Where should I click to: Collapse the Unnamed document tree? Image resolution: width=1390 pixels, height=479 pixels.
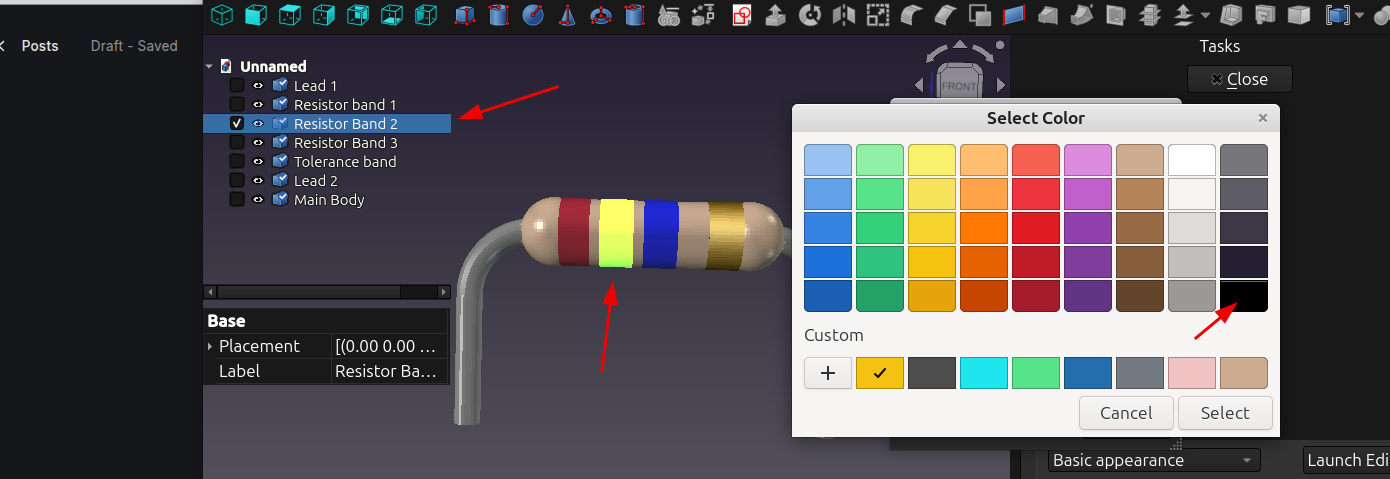pos(209,67)
